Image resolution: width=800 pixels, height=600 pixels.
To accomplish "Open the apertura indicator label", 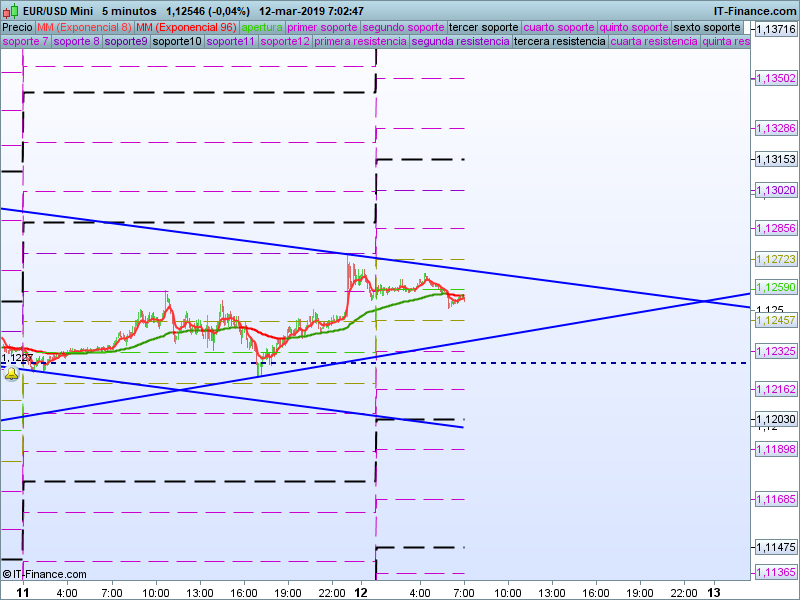I will click(x=262, y=27).
